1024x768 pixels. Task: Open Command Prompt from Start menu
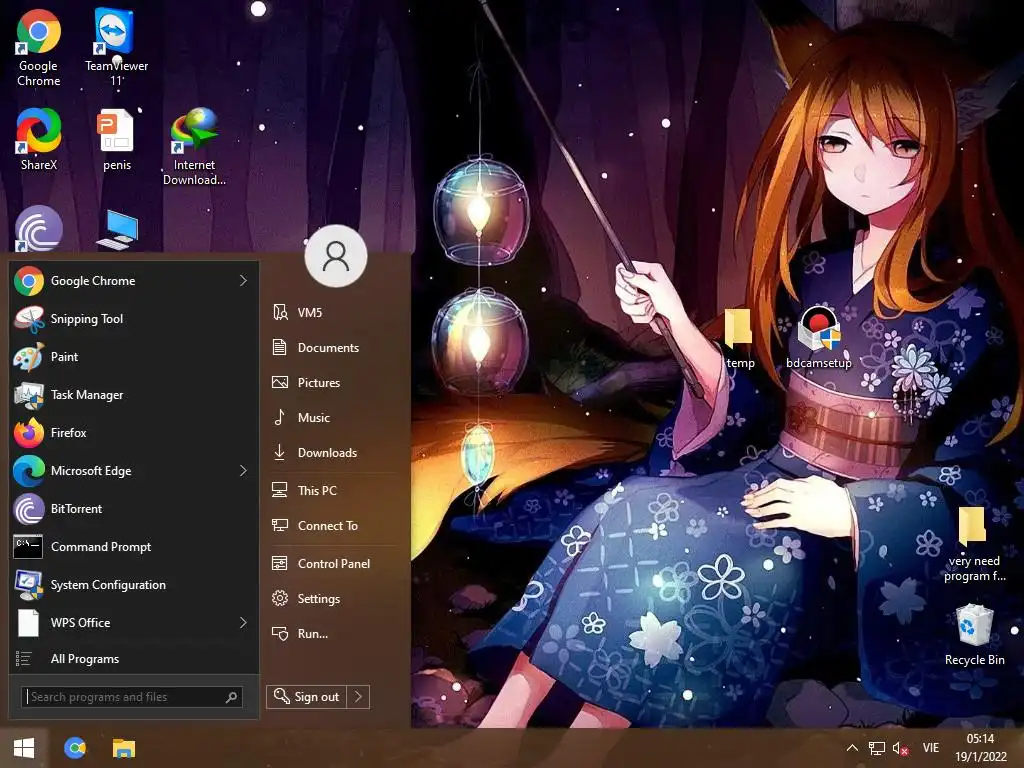pyautogui.click(x=135, y=547)
